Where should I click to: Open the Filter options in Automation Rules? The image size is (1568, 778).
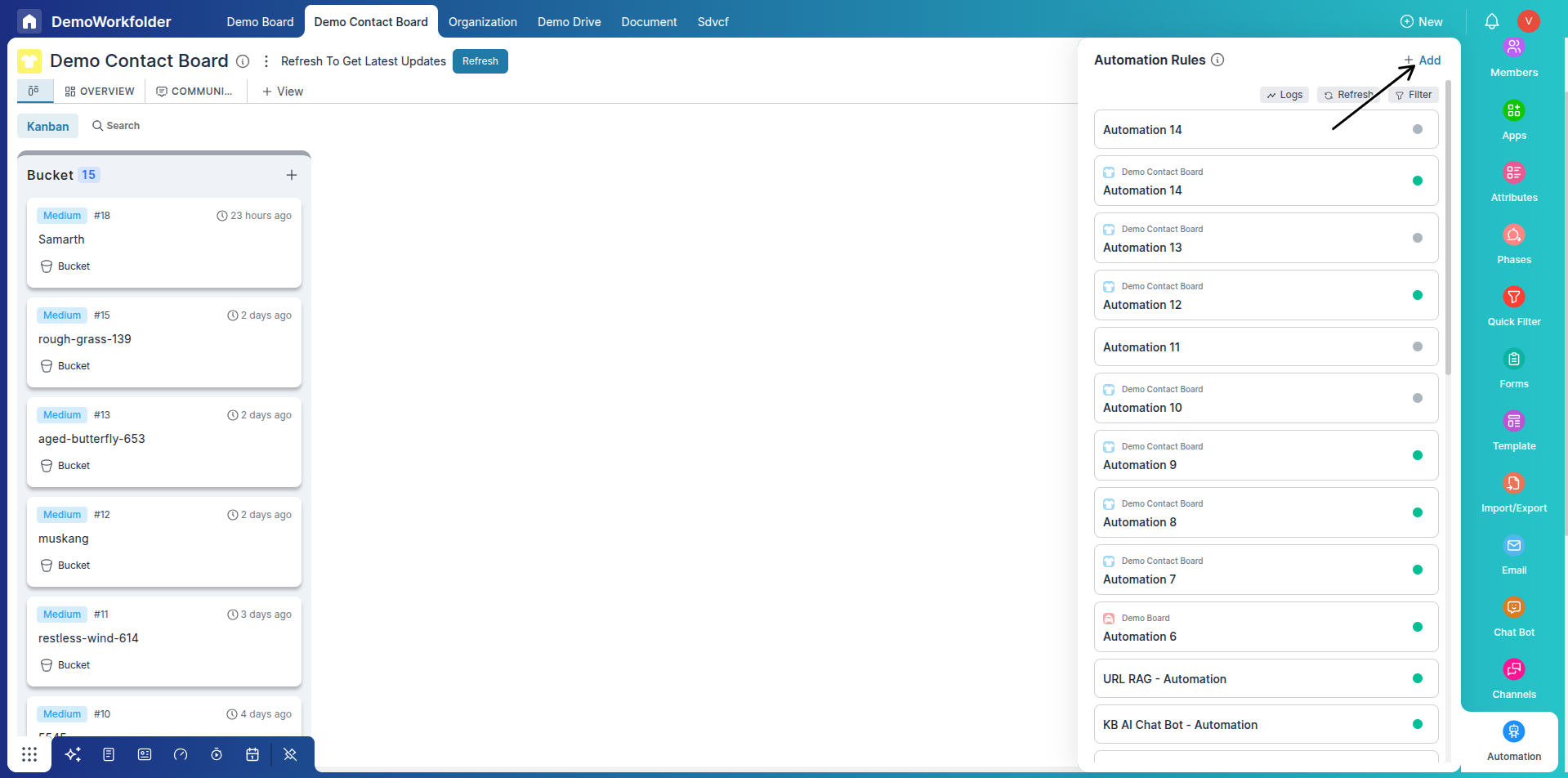(1414, 95)
